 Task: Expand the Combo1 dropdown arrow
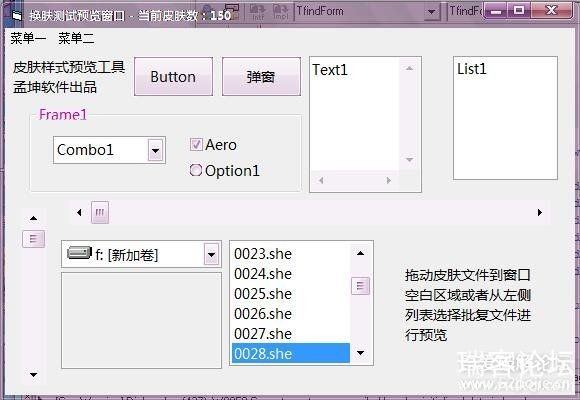[x=155, y=150]
